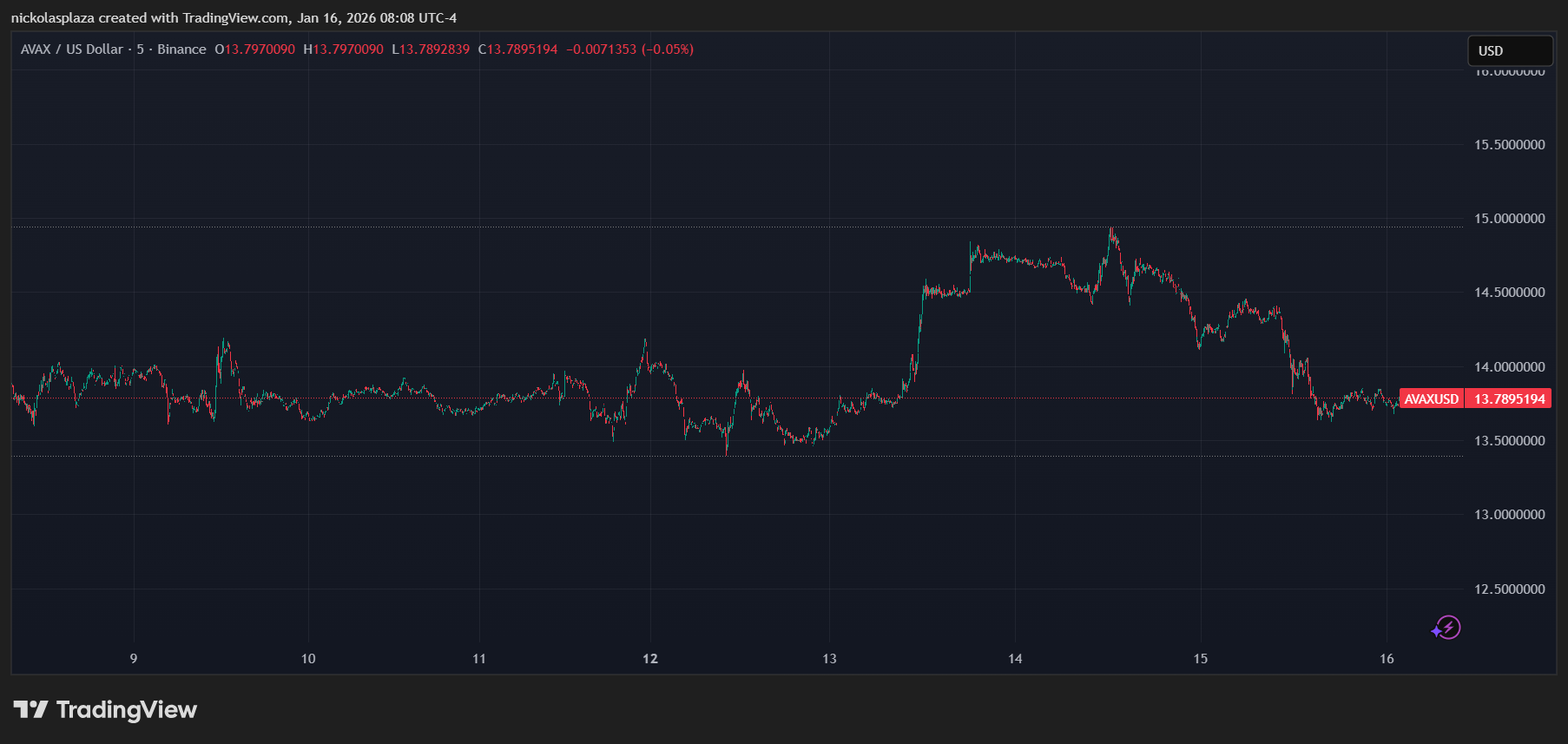Select date 12 on the time axis

pos(650,659)
